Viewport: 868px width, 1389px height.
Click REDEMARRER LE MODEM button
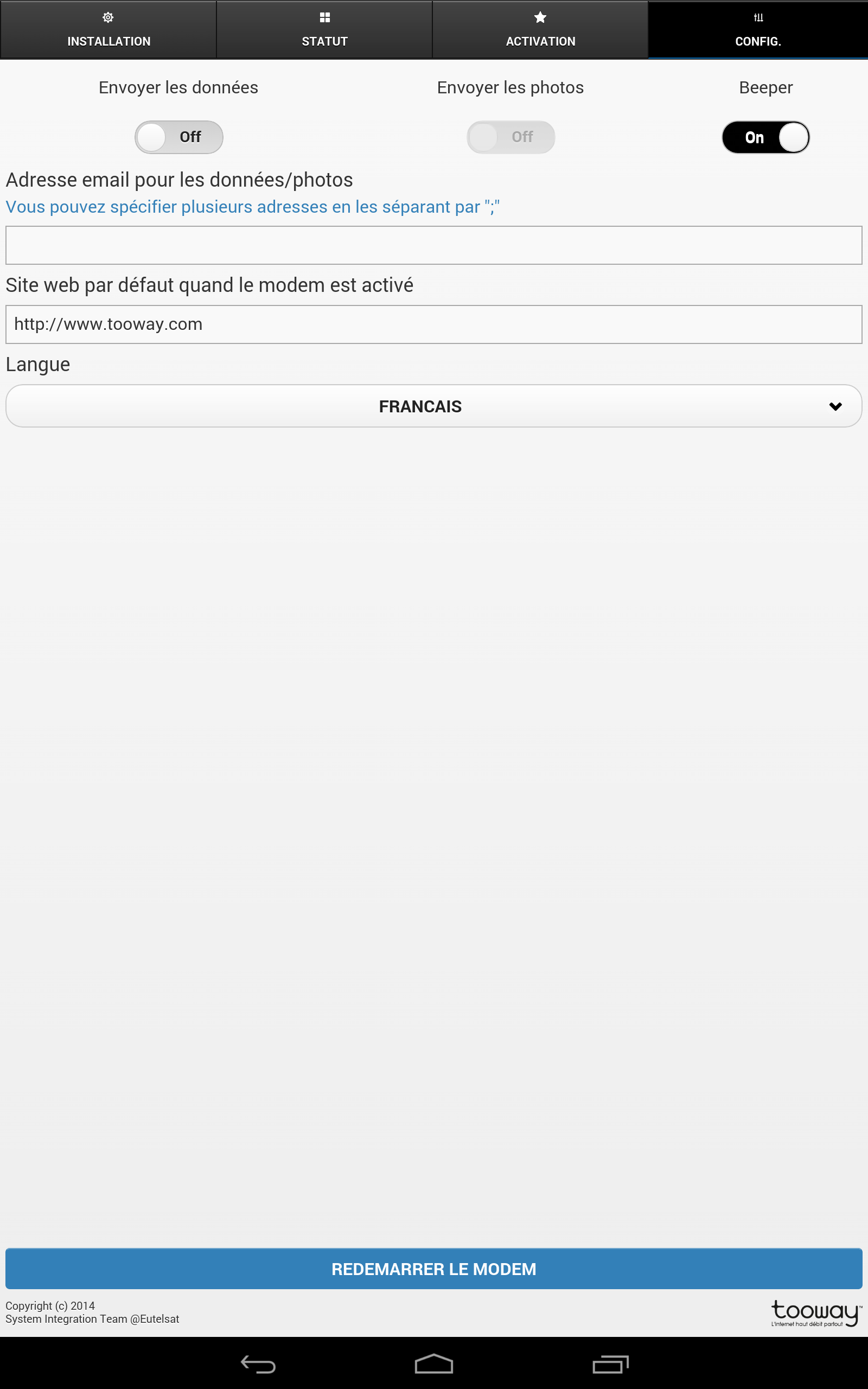[434, 1269]
